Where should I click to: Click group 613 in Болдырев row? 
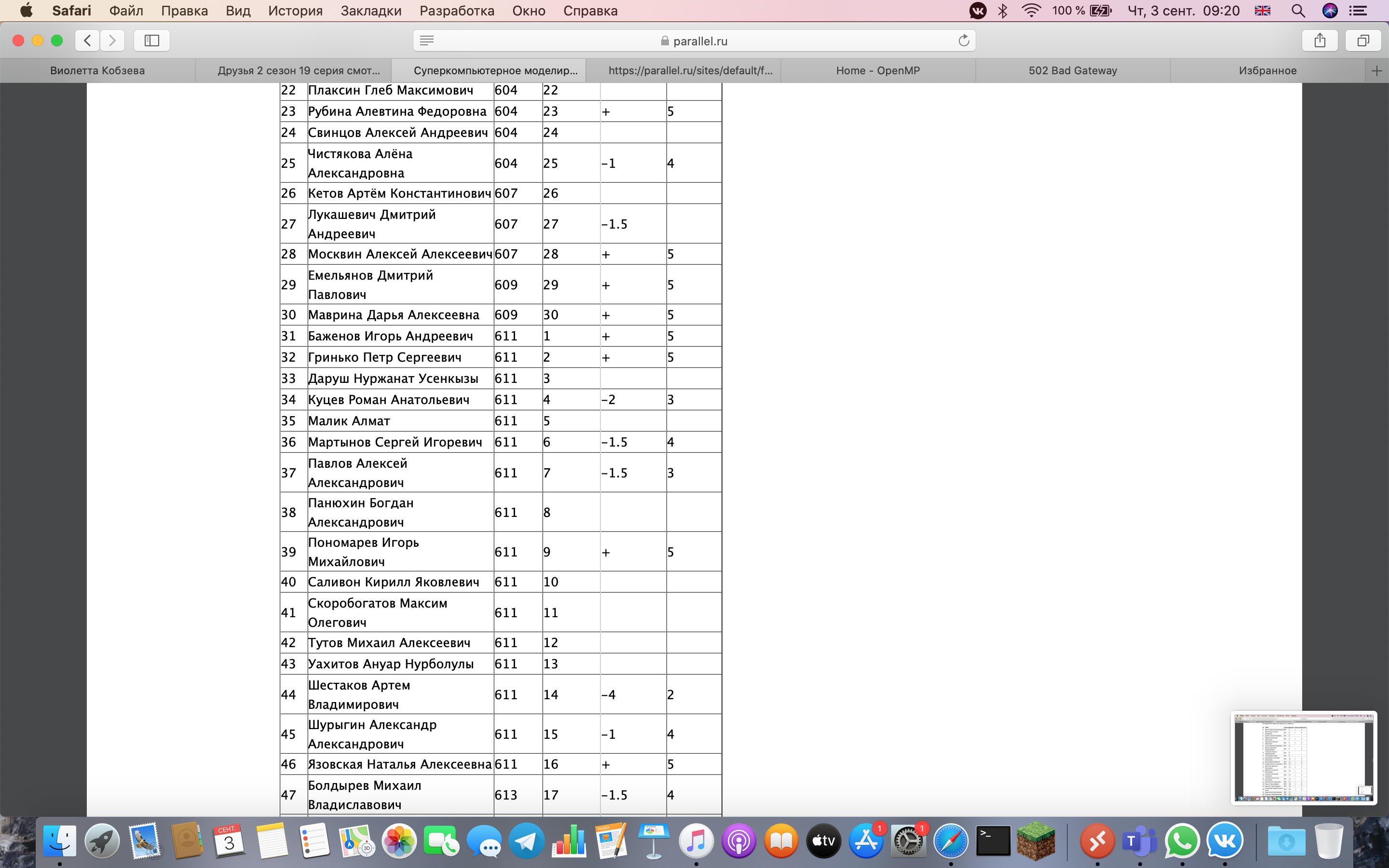pos(505,795)
